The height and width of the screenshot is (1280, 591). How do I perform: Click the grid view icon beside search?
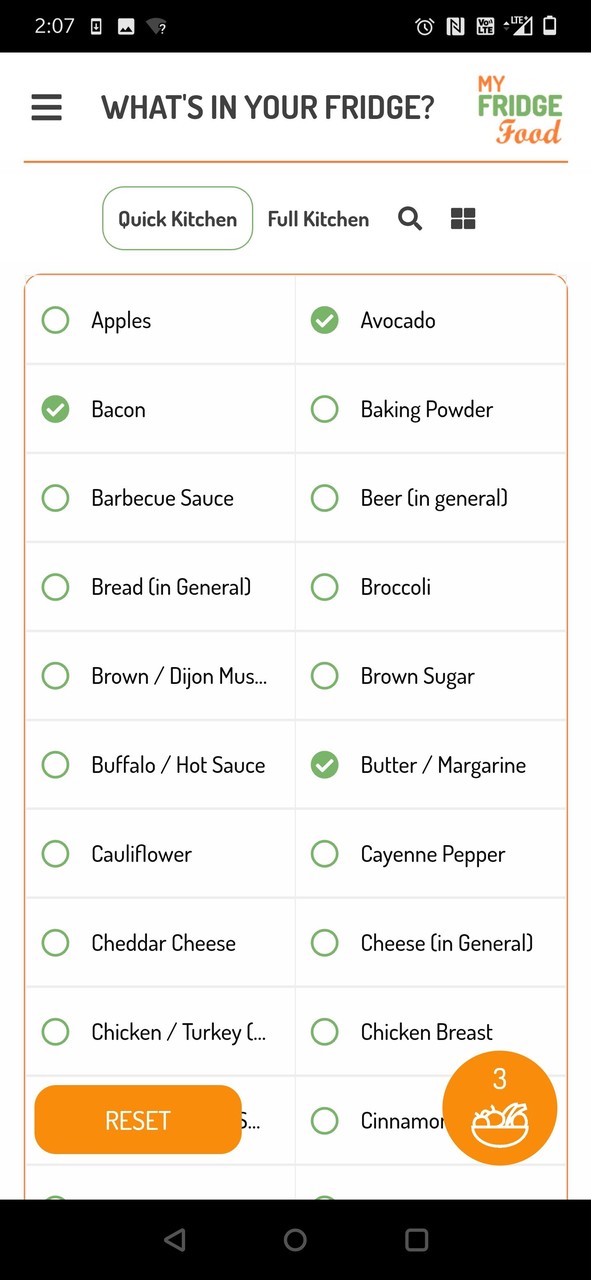click(x=462, y=218)
